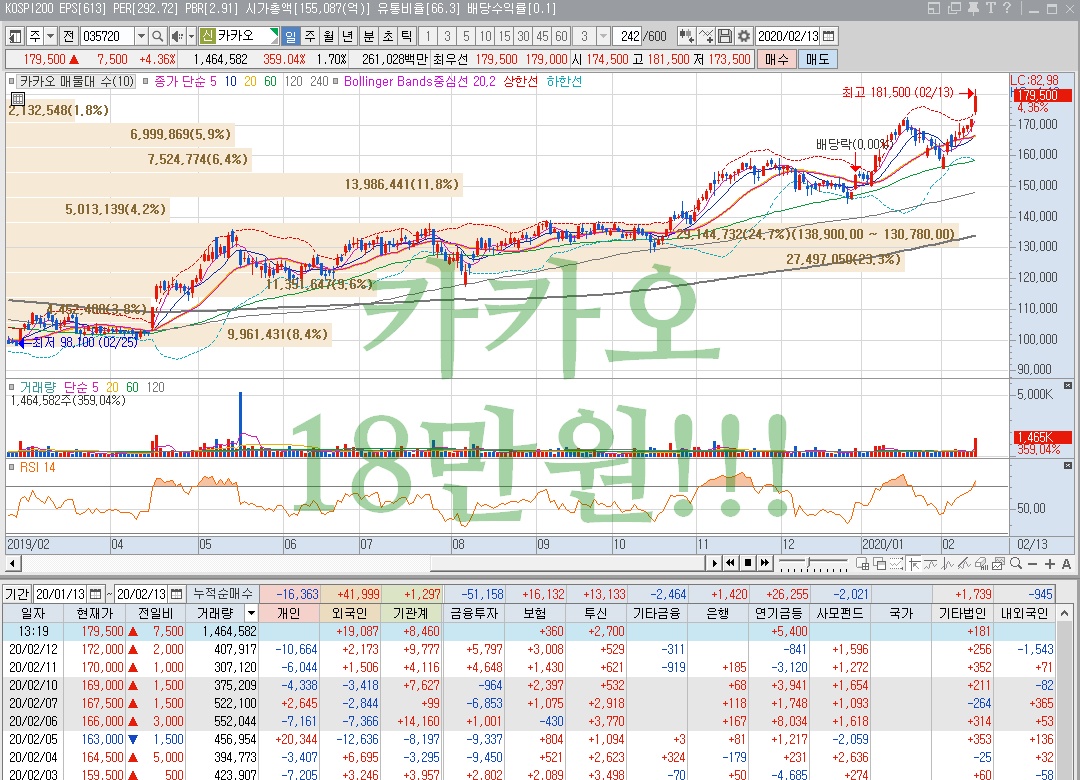This screenshot has height=780, width=1080.
Task: Click the 60 interval button
Action: [x=562, y=37]
